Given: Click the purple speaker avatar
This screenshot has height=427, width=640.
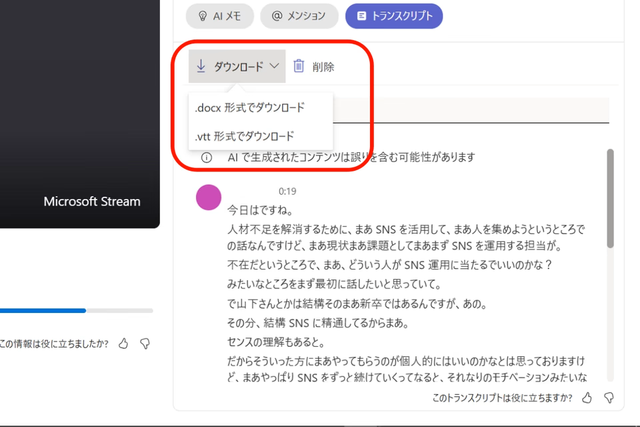Looking at the screenshot, I should pyautogui.click(x=209, y=197).
